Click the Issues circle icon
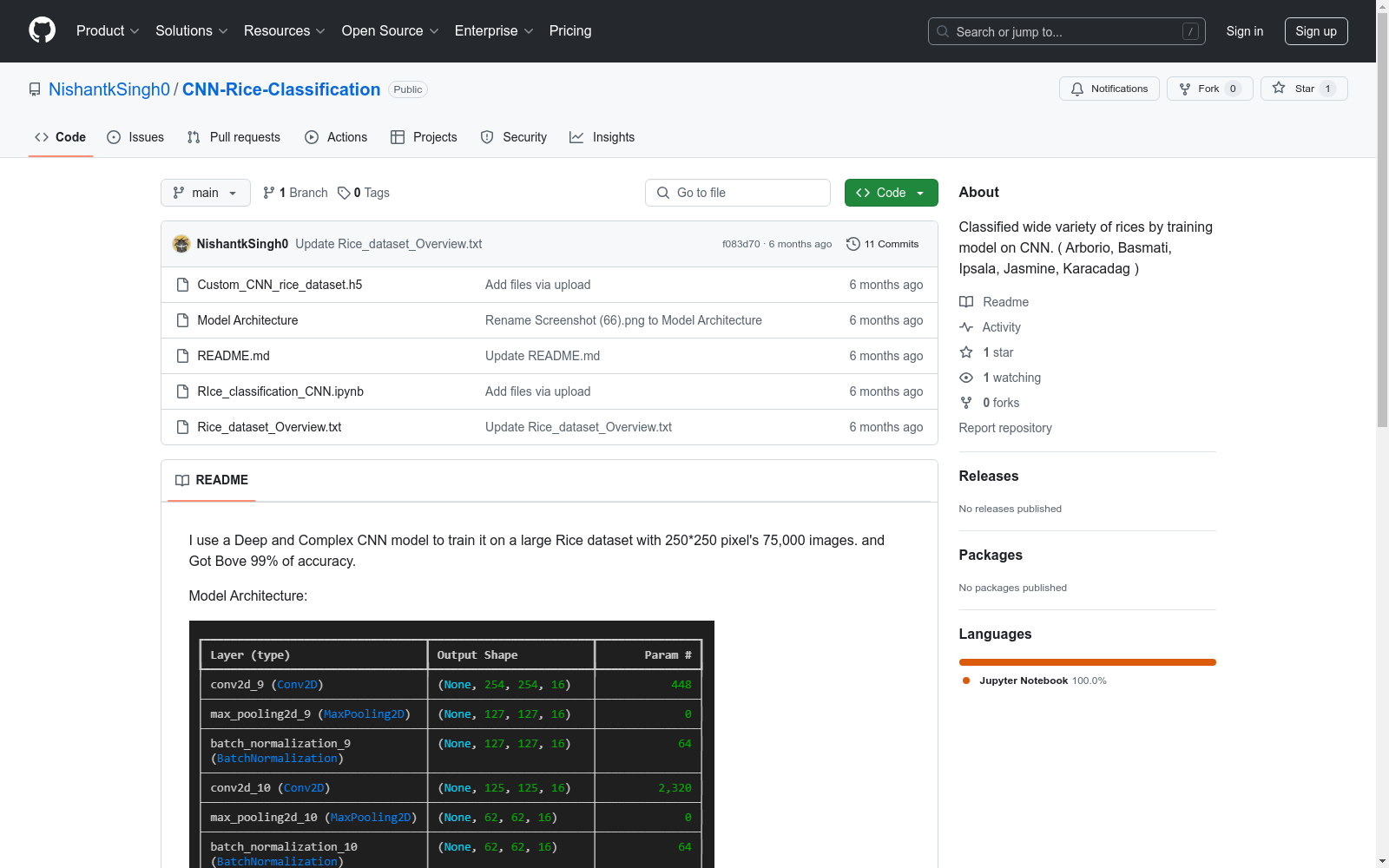Image resolution: width=1389 pixels, height=868 pixels. point(114,137)
